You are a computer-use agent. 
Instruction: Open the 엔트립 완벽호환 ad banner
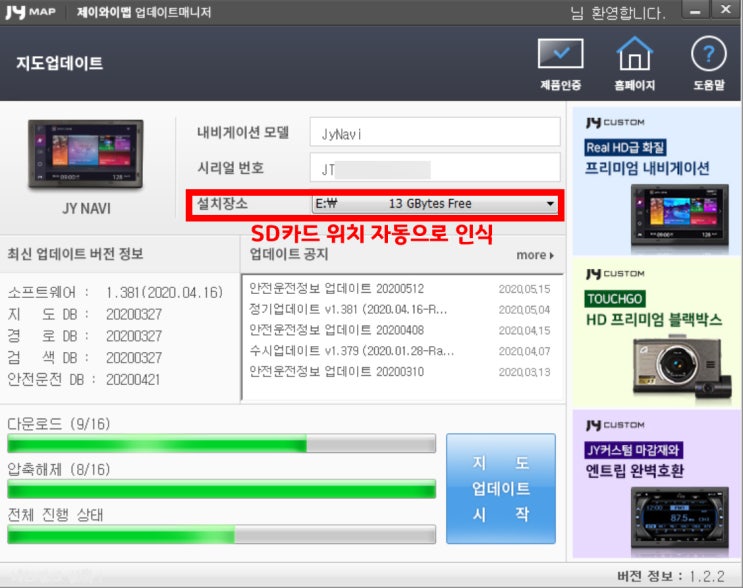656,484
